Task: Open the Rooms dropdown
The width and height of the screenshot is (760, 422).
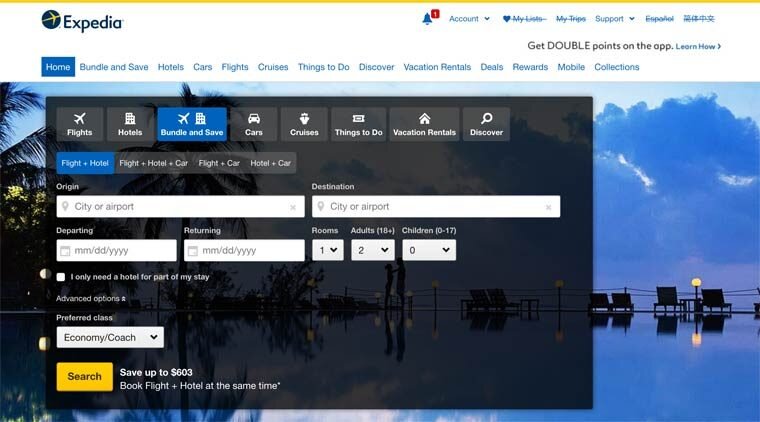Action: (x=328, y=250)
